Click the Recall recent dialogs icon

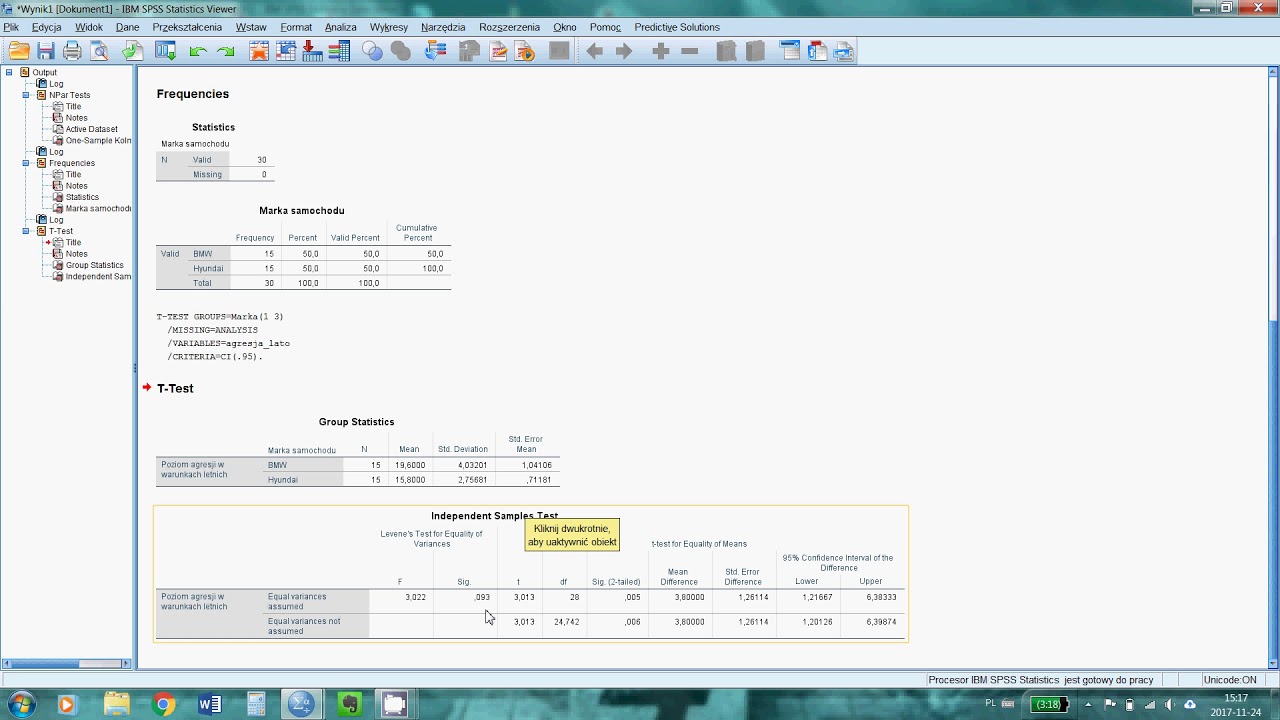pos(165,51)
